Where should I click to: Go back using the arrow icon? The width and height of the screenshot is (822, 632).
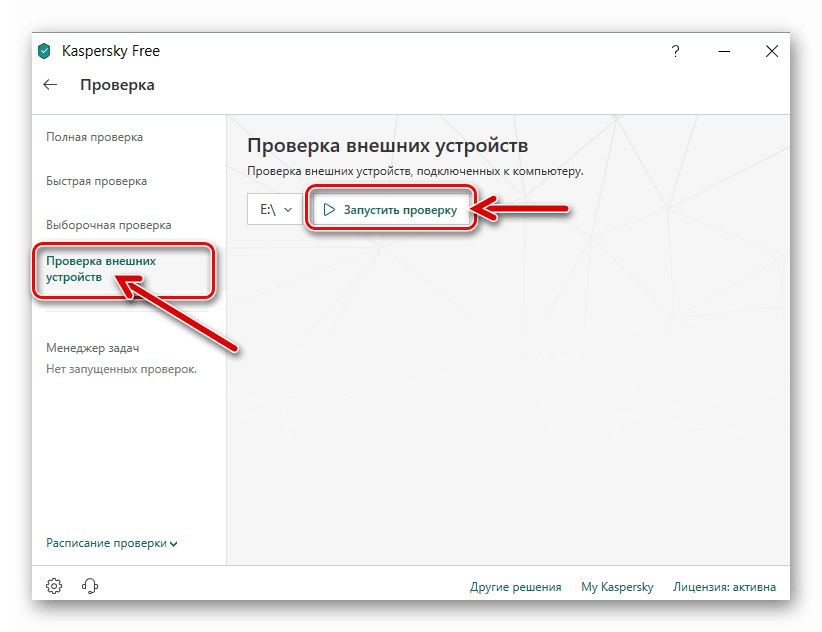pyautogui.click(x=50, y=85)
